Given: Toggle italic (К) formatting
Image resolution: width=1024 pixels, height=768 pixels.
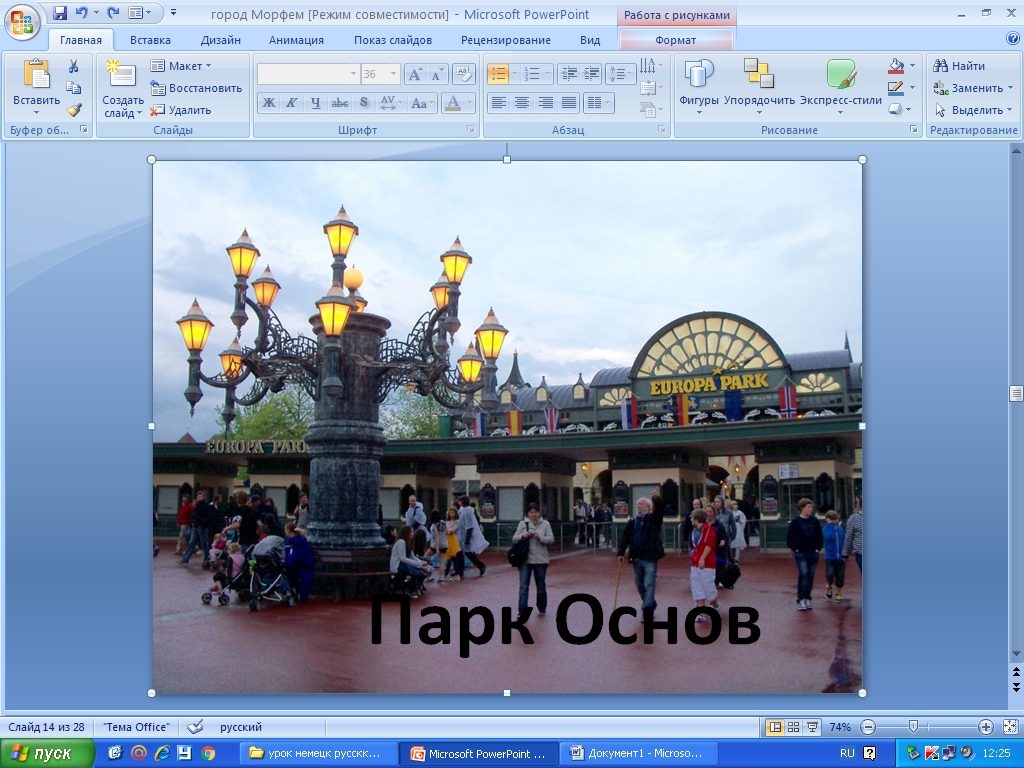Looking at the screenshot, I should coord(292,103).
